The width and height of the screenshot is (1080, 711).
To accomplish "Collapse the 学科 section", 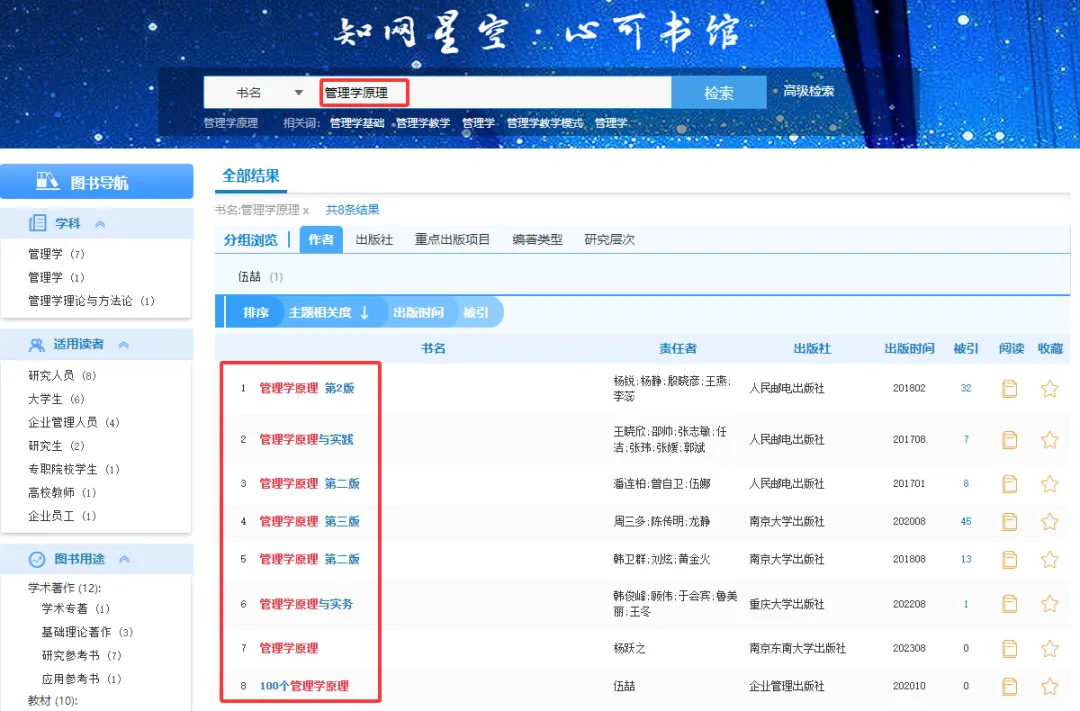I will pyautogui.click(x=100, y=224).
